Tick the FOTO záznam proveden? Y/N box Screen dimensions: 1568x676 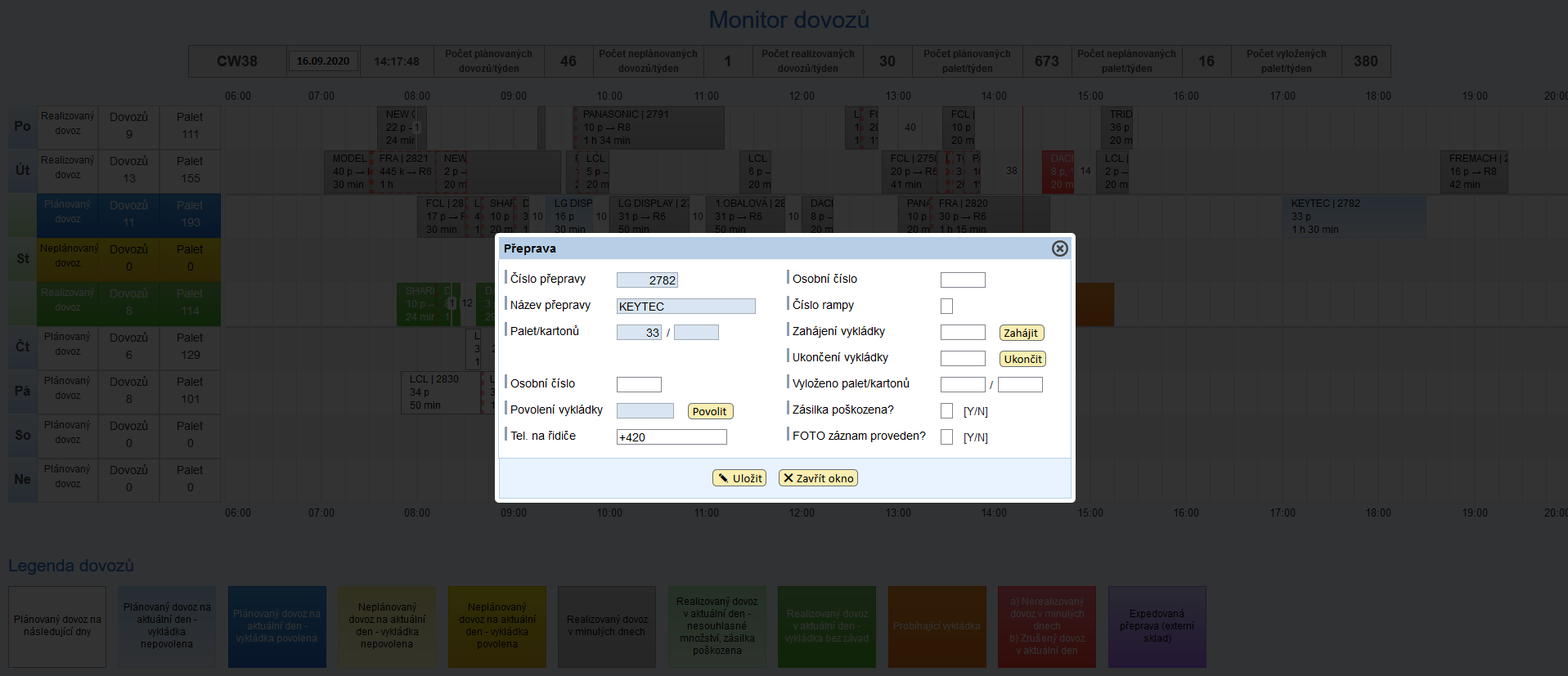click(946, 437)
